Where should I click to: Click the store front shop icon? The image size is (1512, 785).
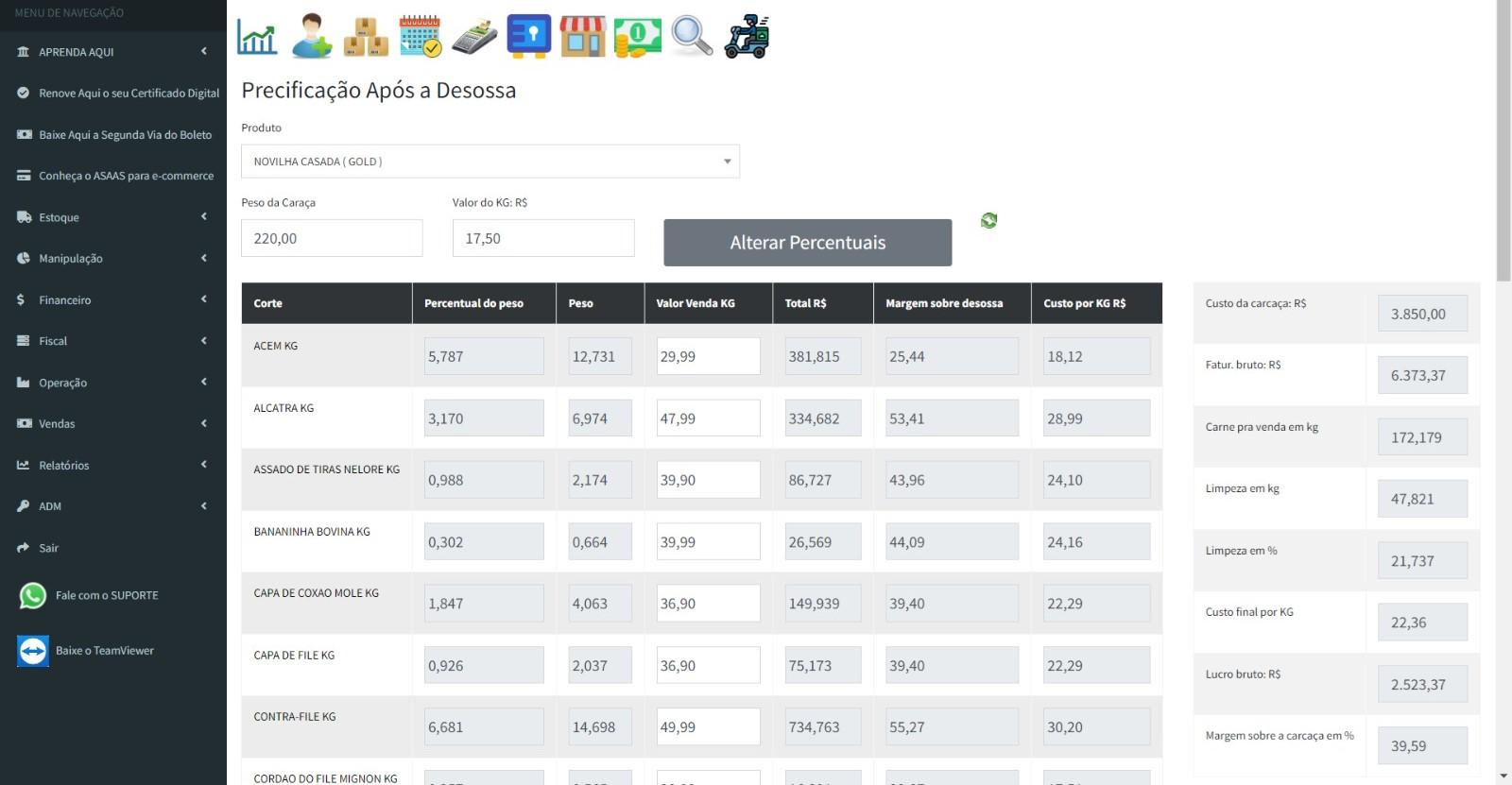tap(582, 37)
